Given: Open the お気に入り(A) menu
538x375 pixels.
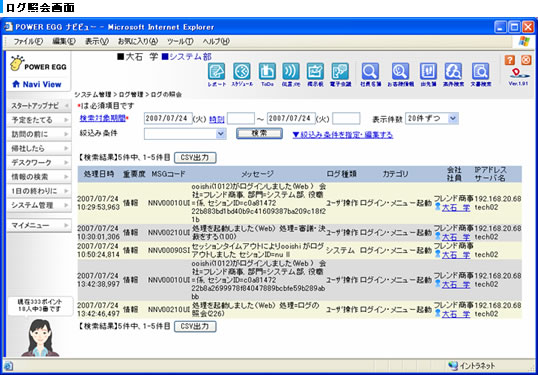Looking at the screenshot, I should (x=138, y=42).
